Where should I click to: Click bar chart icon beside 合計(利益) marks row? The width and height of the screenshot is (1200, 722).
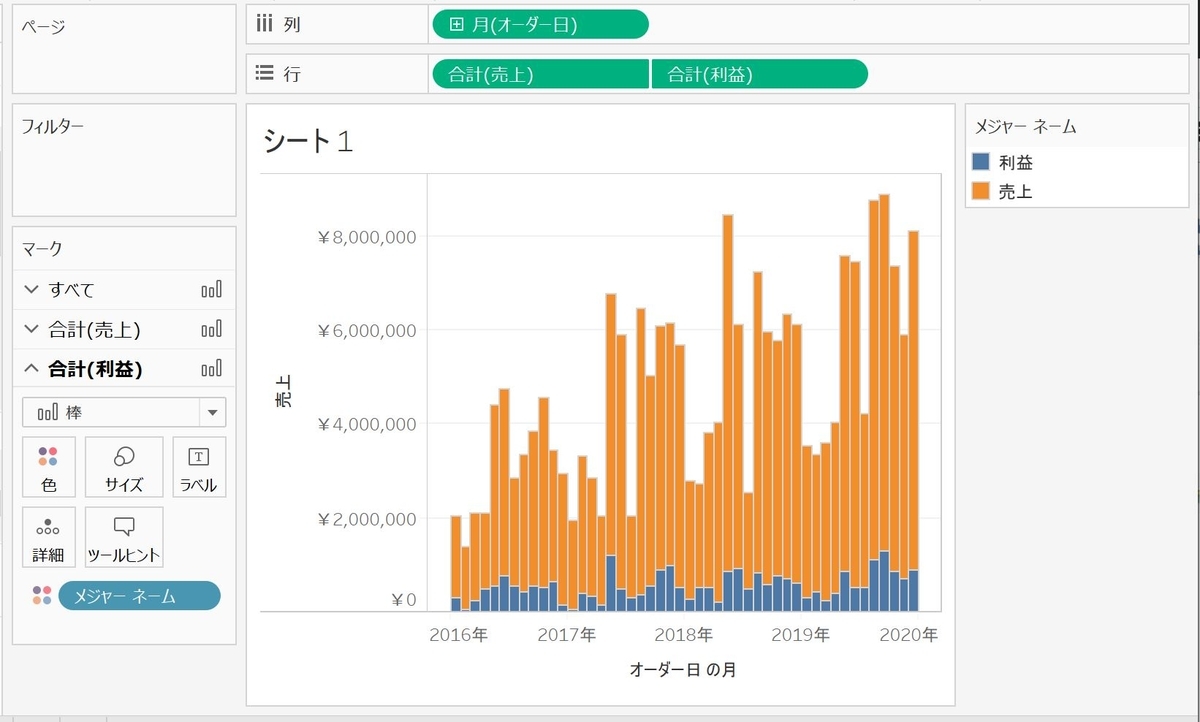click(x=211, y=368)
